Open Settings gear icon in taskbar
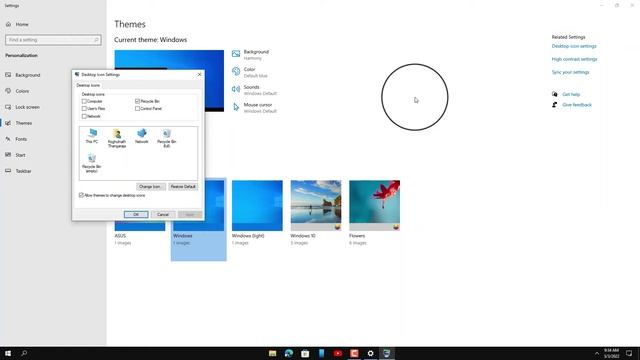 point(370,353)
